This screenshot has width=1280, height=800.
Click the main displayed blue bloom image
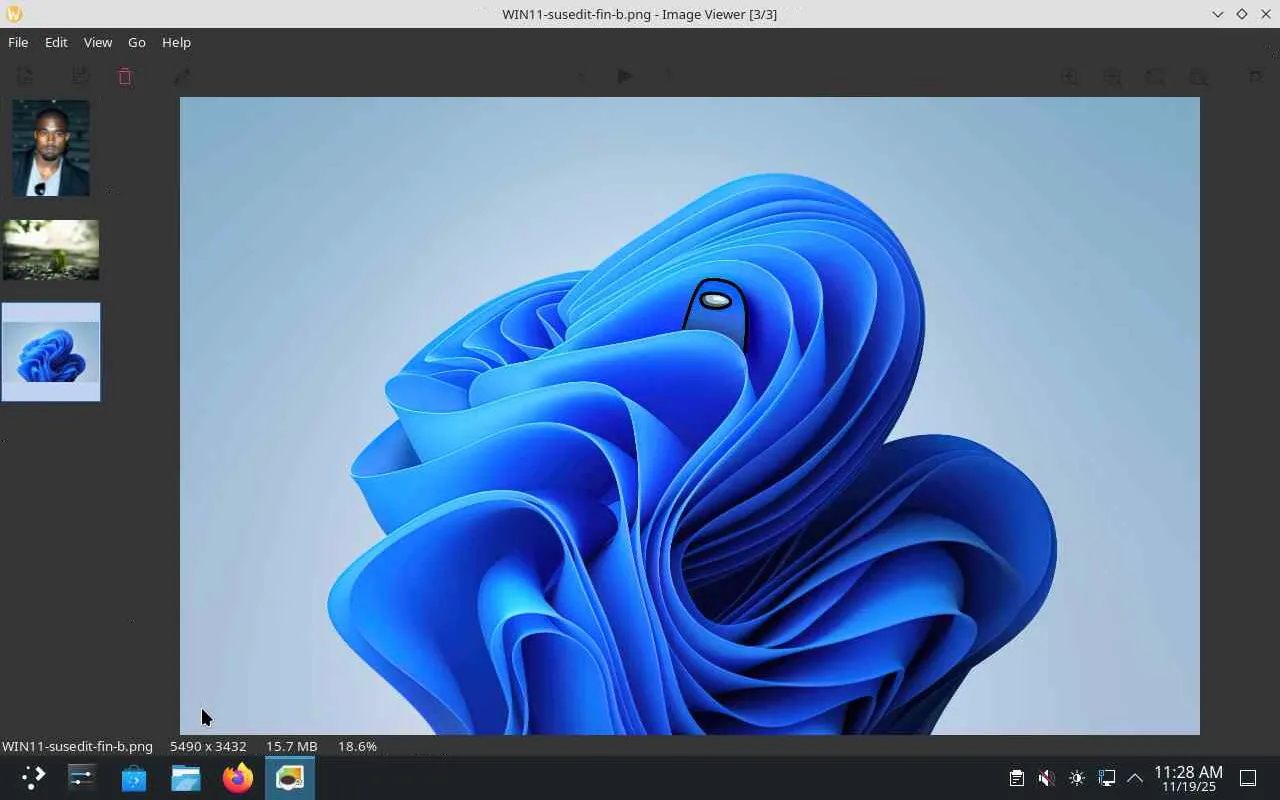point(690,416)
